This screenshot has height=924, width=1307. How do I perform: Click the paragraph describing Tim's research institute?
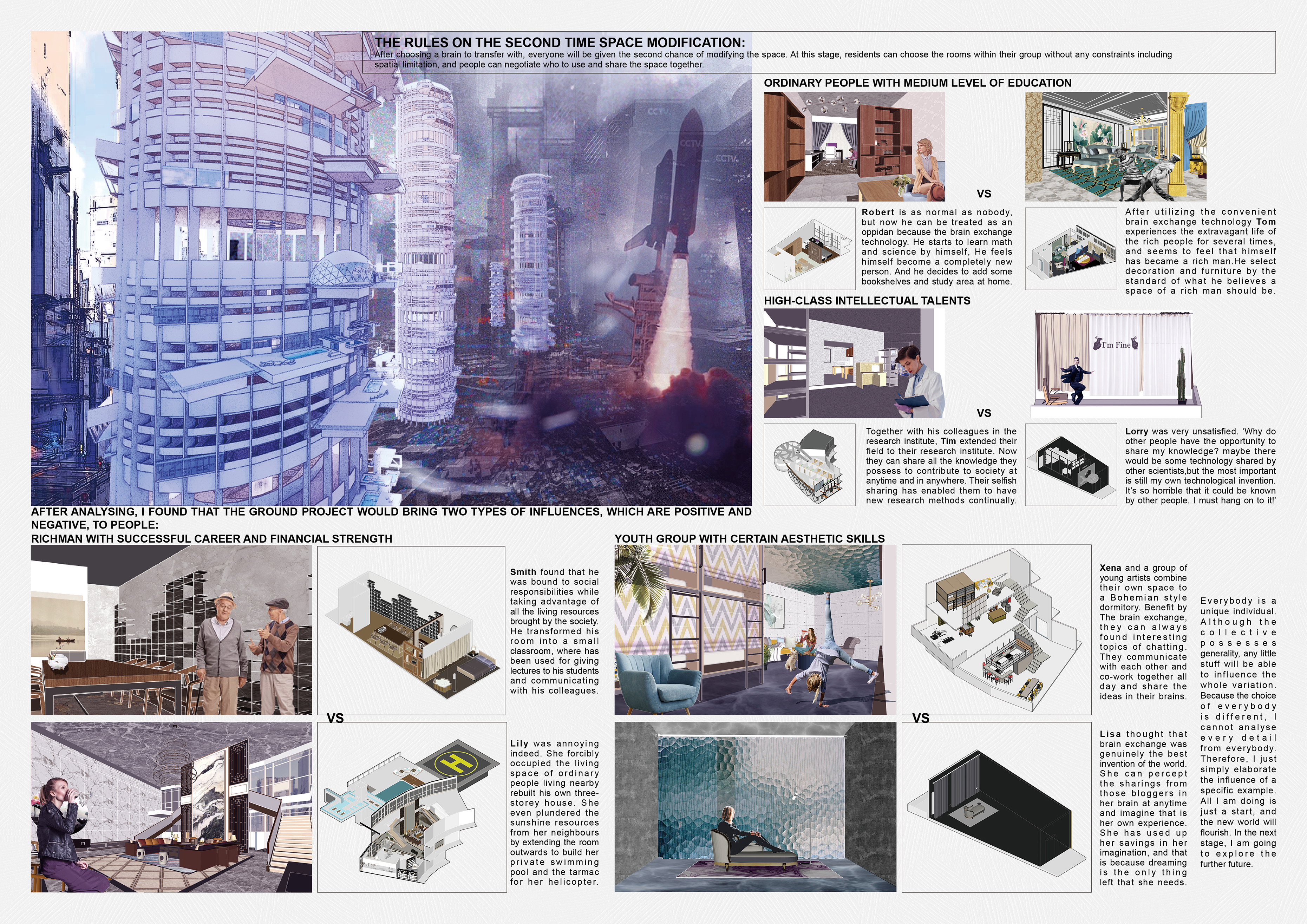click(x=941, y=466)
